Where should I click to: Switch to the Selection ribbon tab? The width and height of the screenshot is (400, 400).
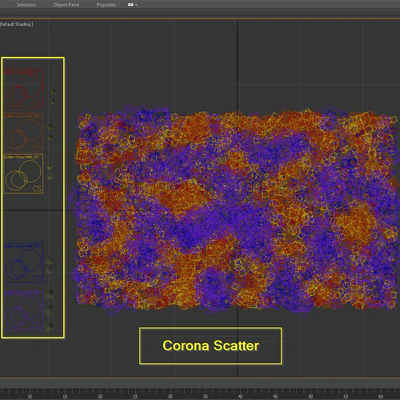pos(26,5)
